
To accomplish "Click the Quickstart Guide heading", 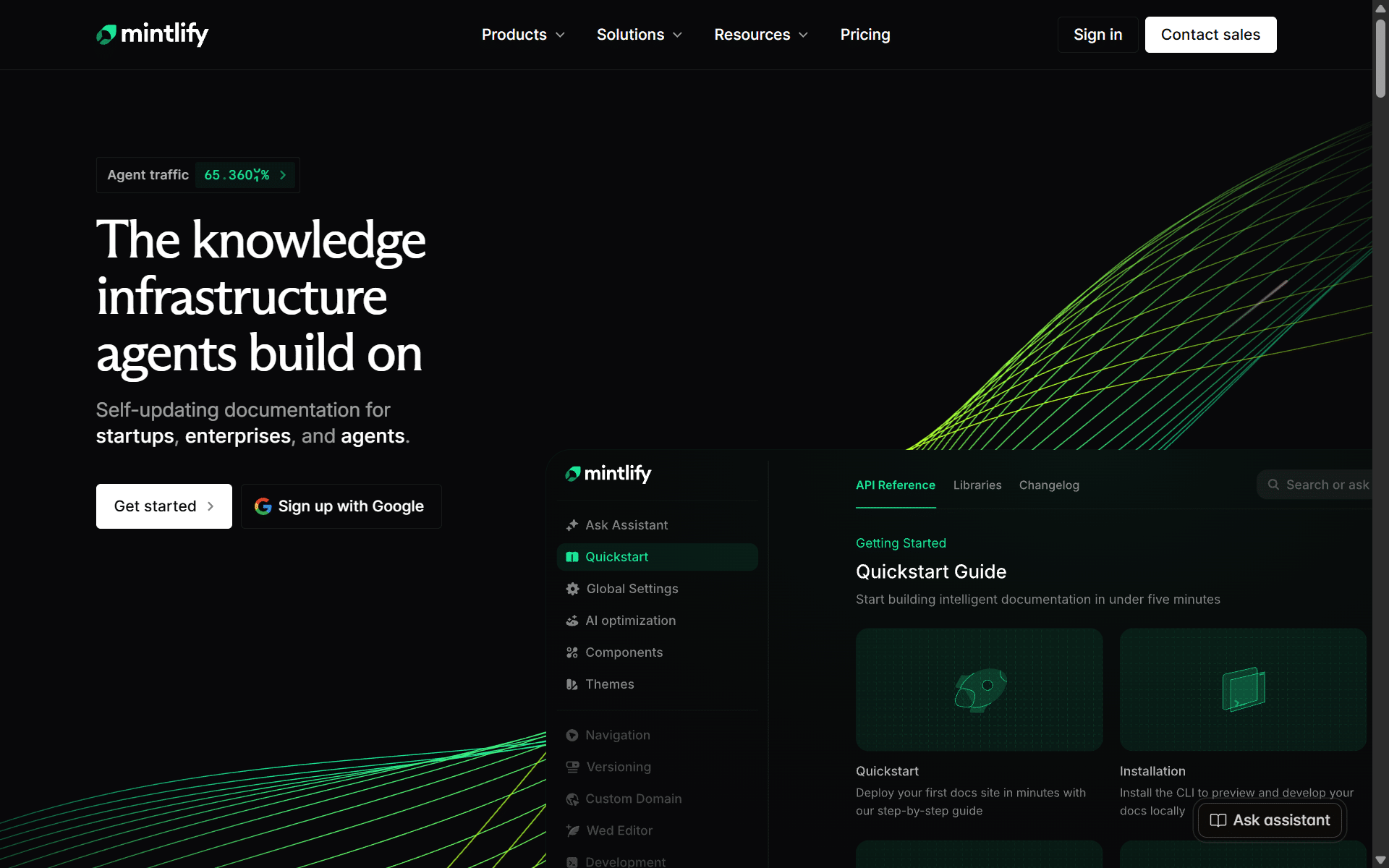I will point(931,571).
